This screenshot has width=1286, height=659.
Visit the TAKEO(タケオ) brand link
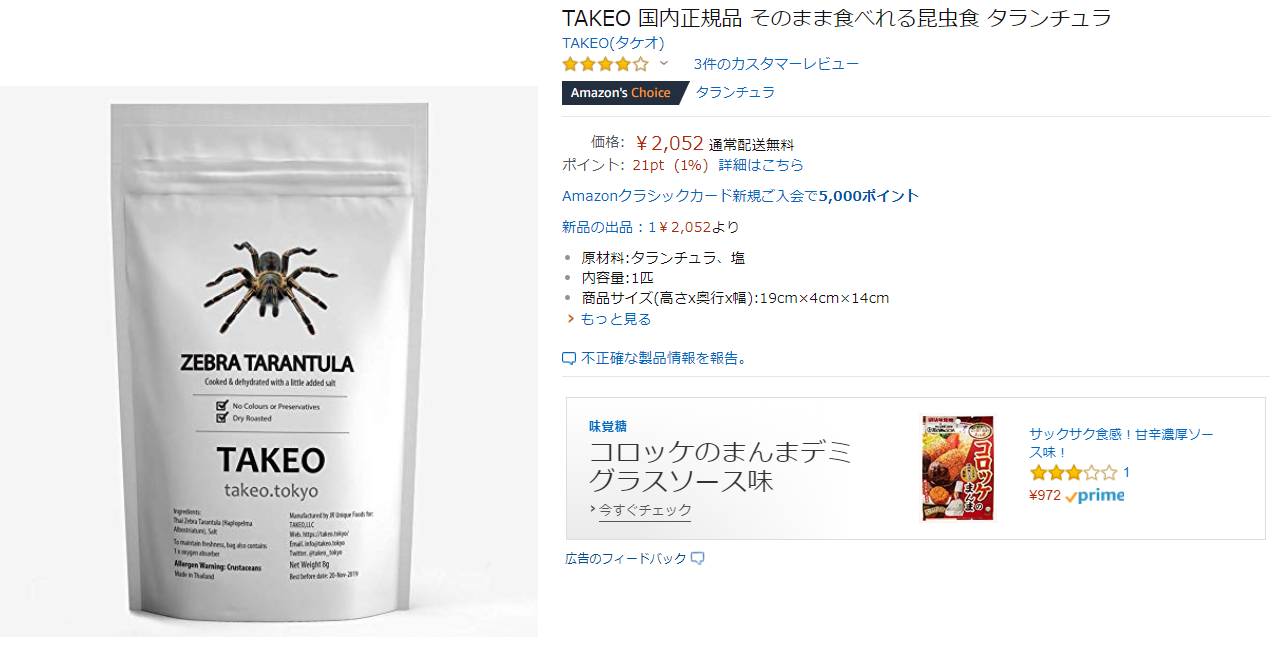[613, 42]
